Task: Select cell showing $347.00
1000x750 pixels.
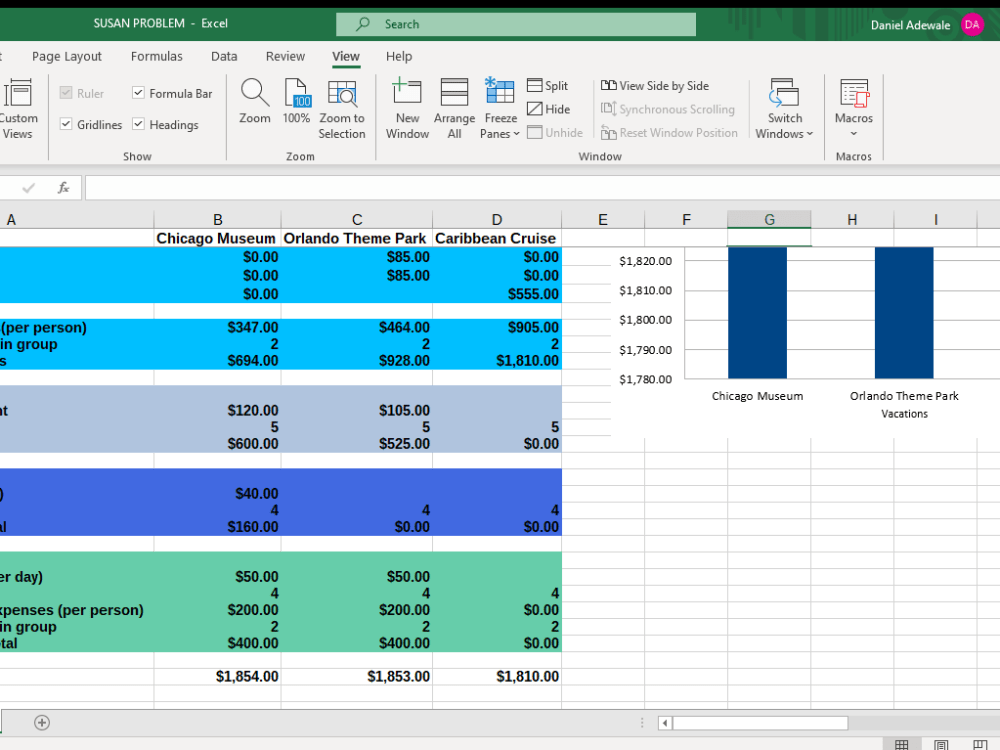Action: [217, 327]
